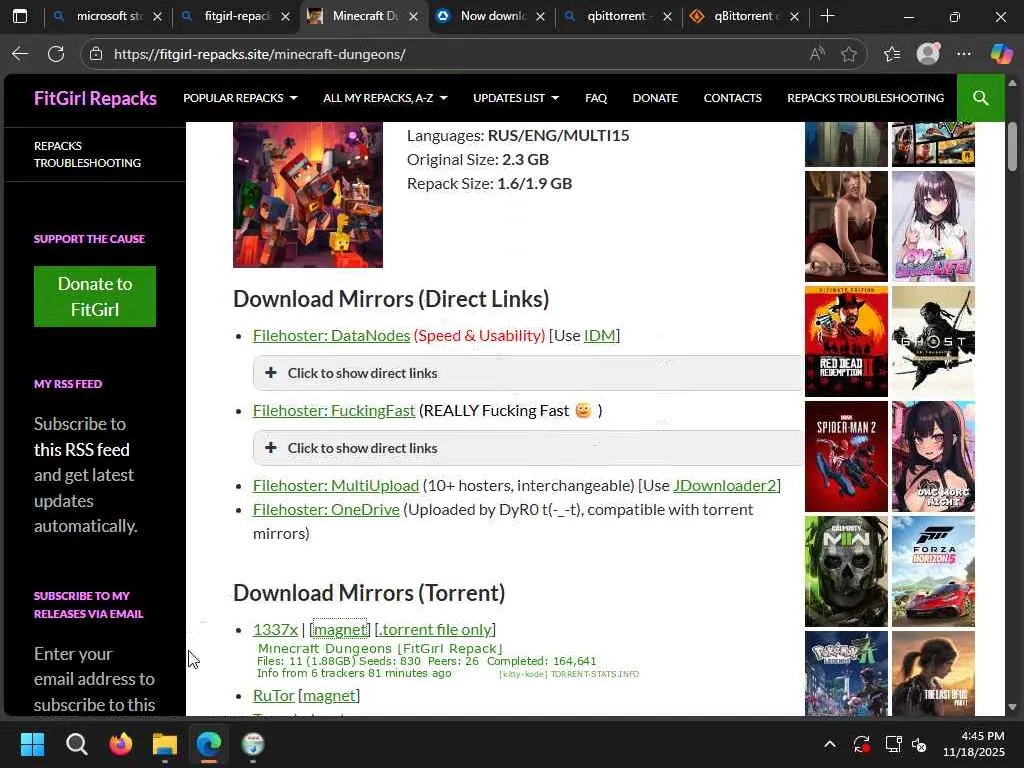Screen dimensions: 1024x768
Task: Switch to the fitgirl-repacks search tab
Action: [235, 16]
